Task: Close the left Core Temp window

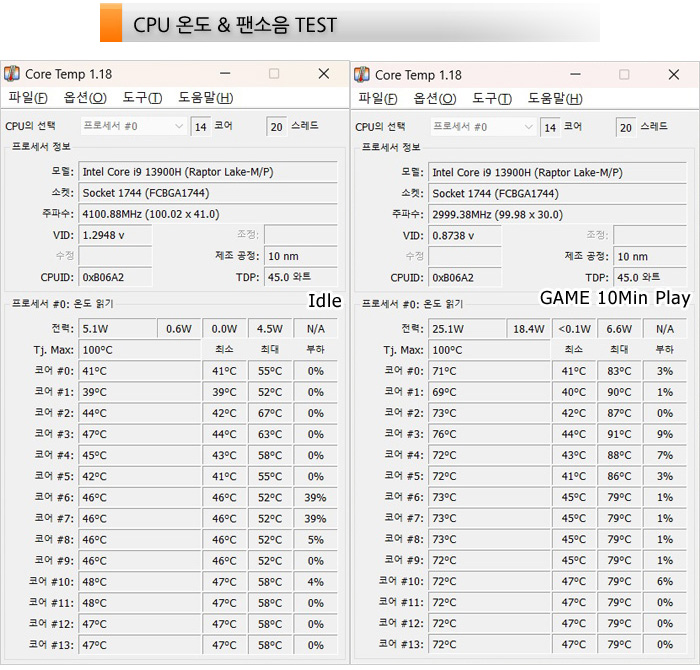Action: 323,74
